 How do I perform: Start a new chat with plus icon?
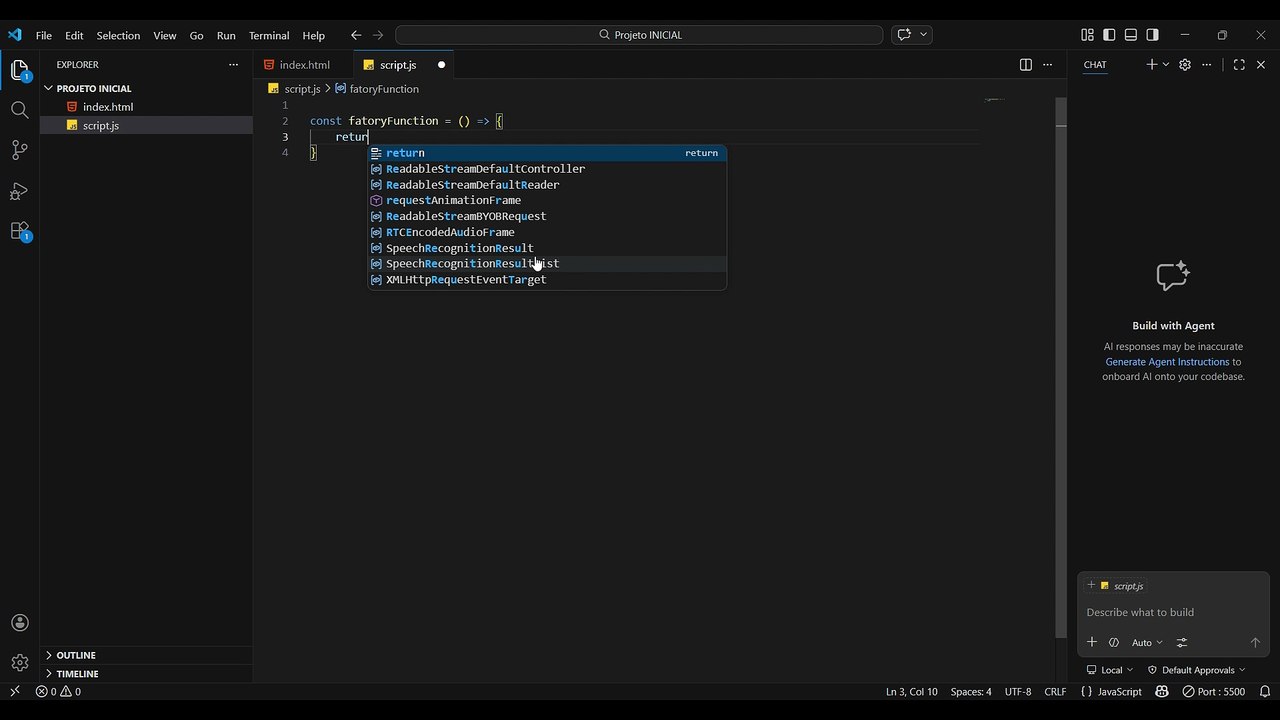coord(1151,65)
